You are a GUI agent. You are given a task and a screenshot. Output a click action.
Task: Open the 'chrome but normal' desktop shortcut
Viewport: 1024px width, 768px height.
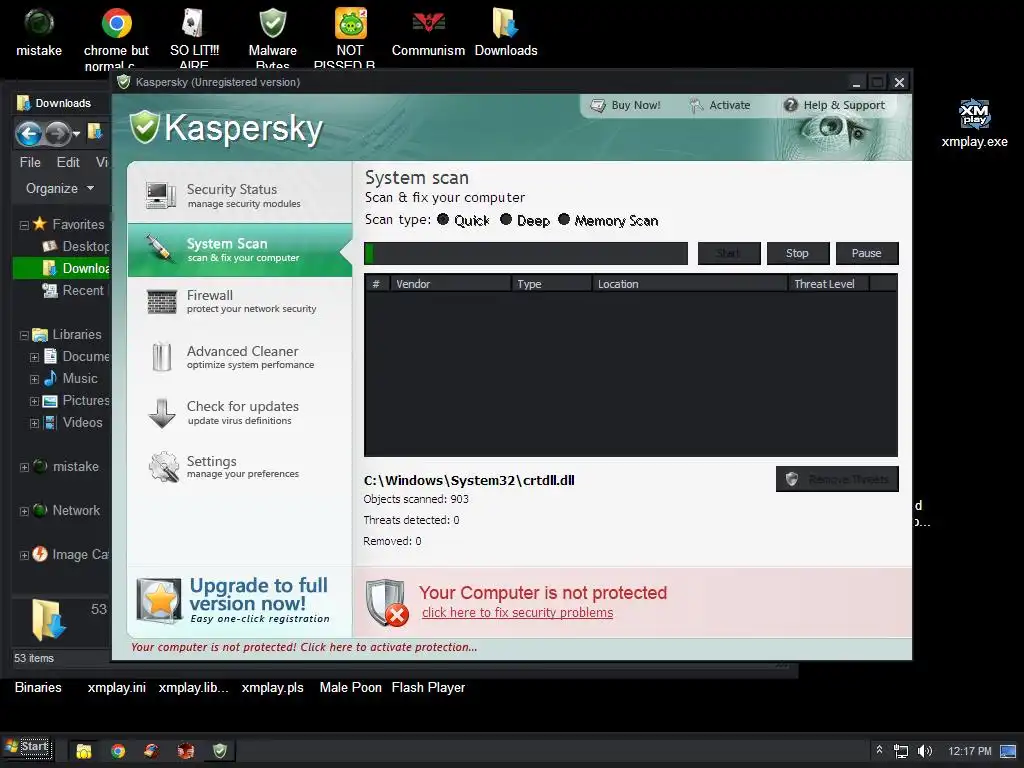pyautogui.click(x=116, y=24)
